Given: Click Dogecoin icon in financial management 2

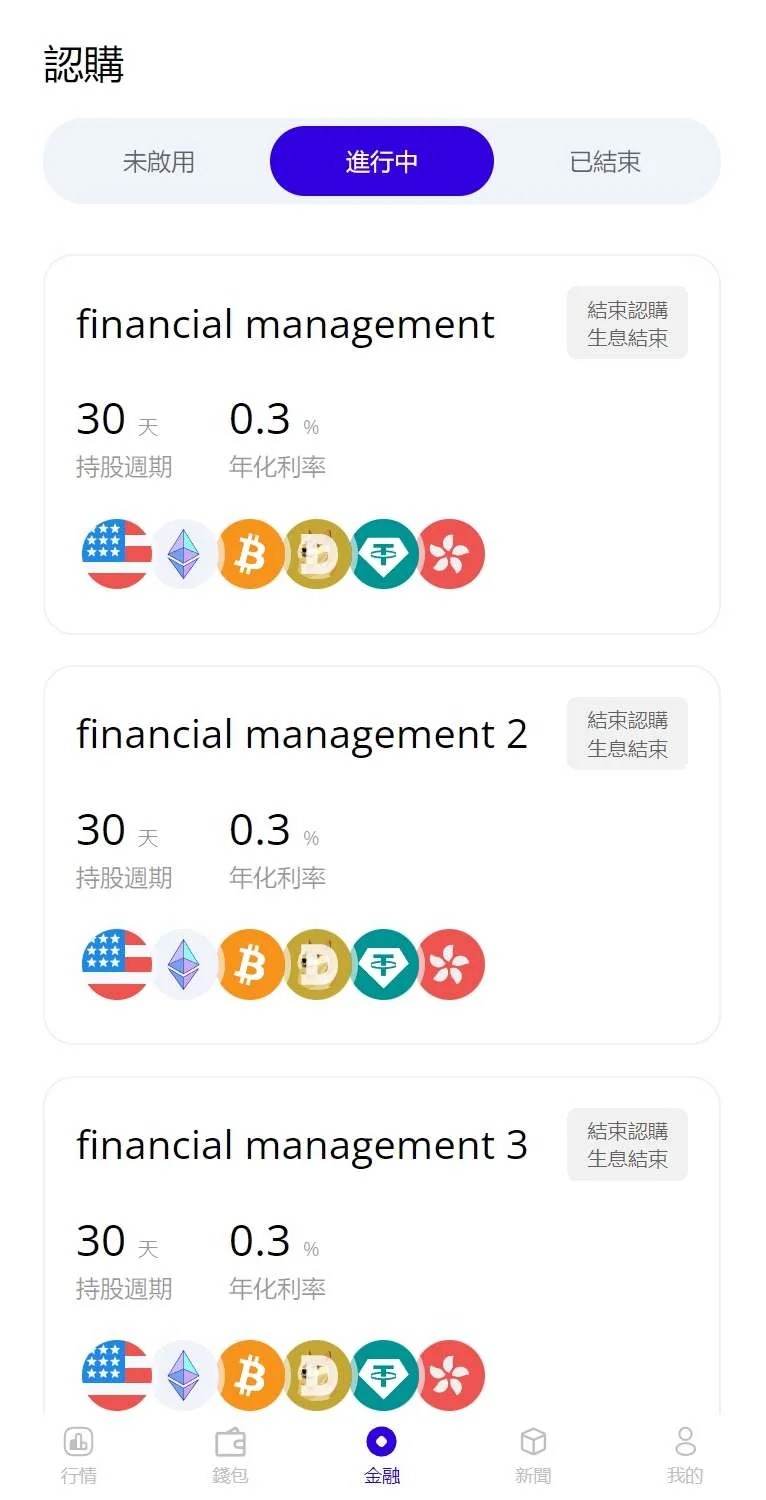Looking at the screenshot, I should (x=317, y=965).
